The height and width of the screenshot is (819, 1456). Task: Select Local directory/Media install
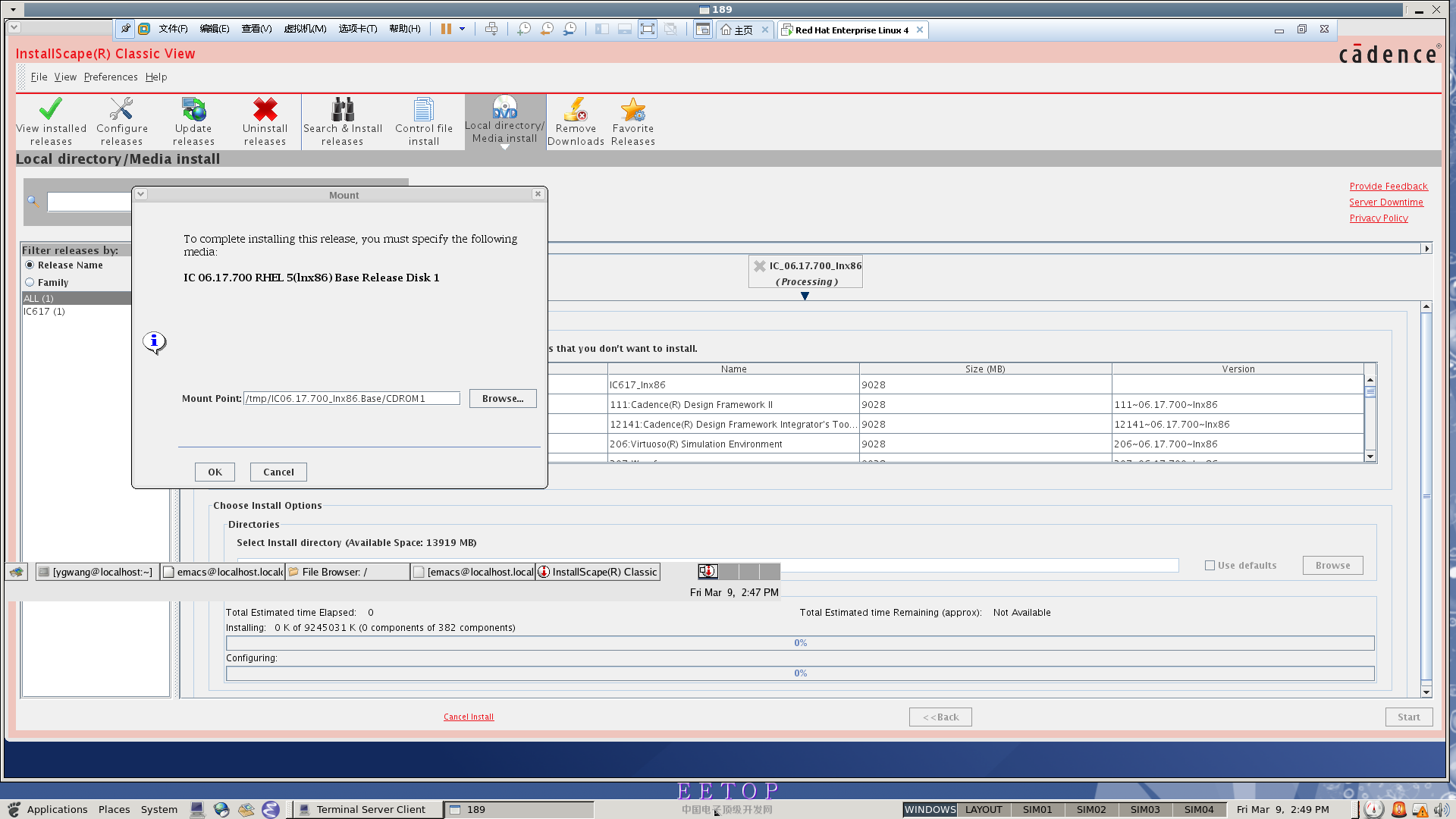(504, 121)
